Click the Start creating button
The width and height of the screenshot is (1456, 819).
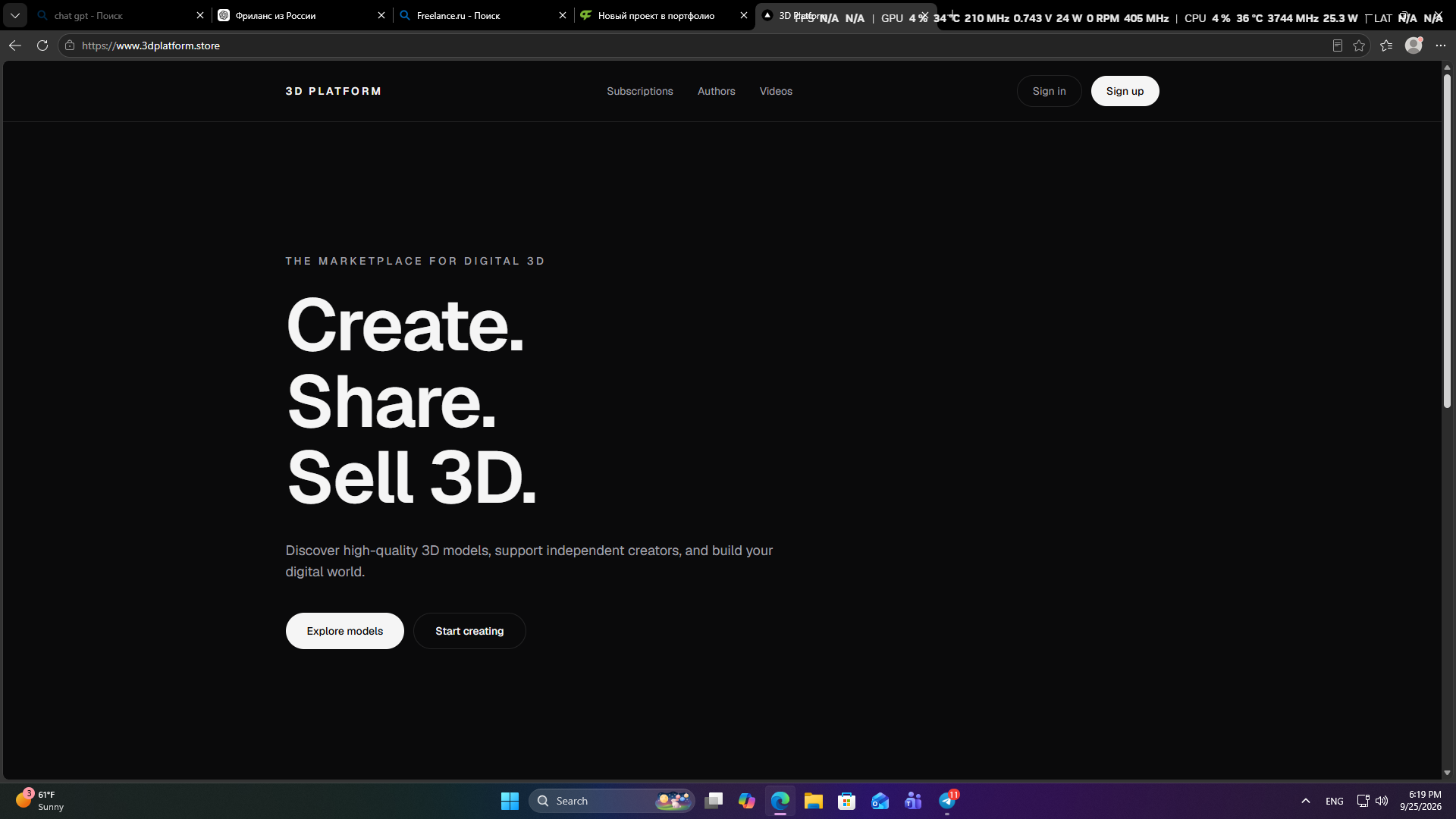[469, 631]
